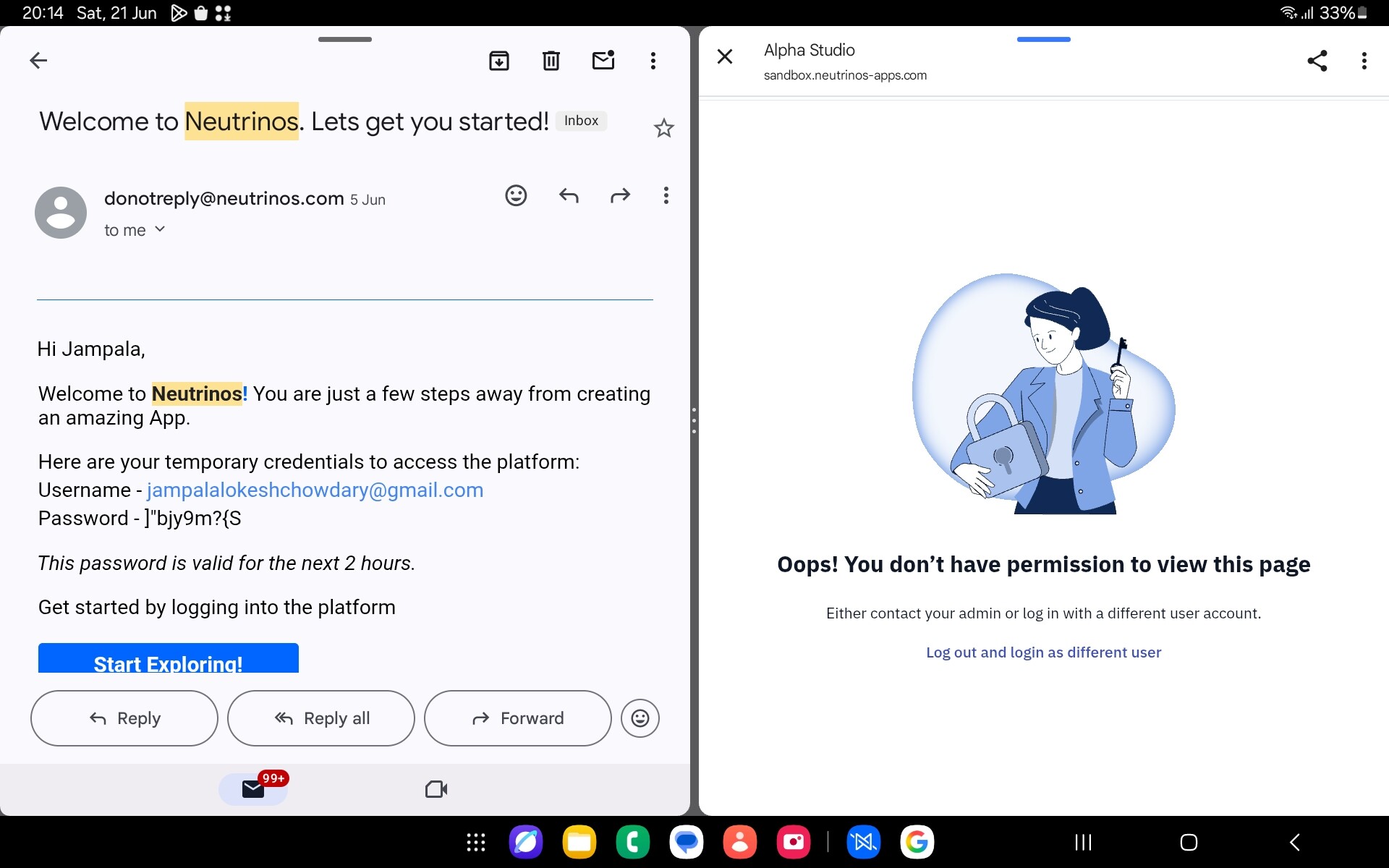The image size is (1389, 868).
Task: Switch to the Meet video tab
Action: click(x=436, y=789)
